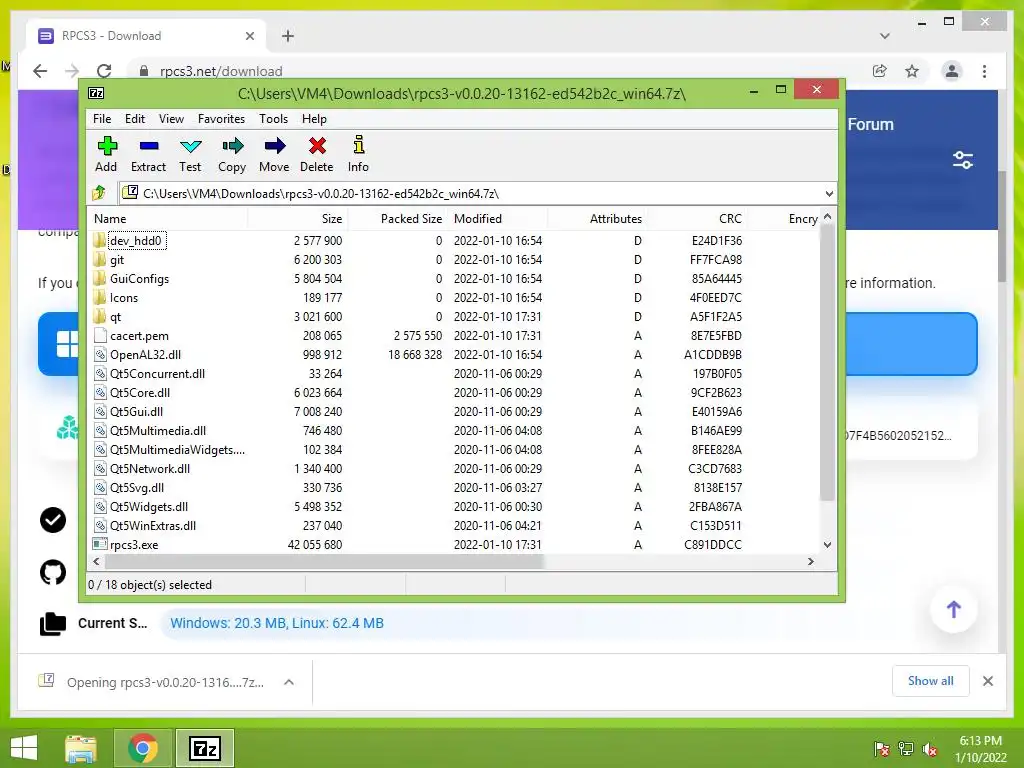Select the git folder icon
The image size is (1024, 768).
point(99,259)
